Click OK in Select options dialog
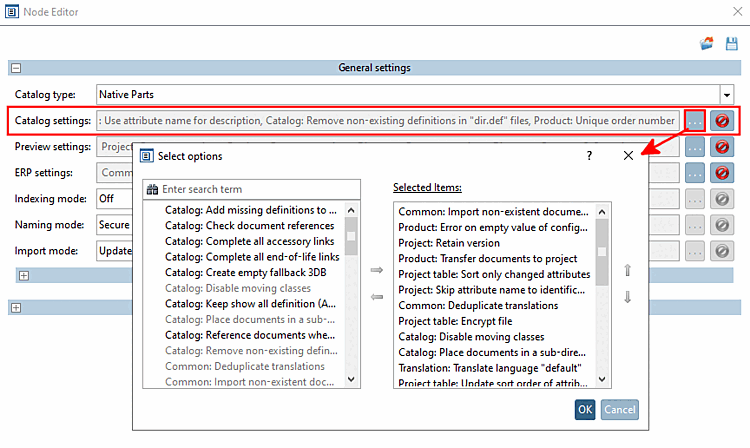Screen dimensions: 750x448 click(585, 409)
